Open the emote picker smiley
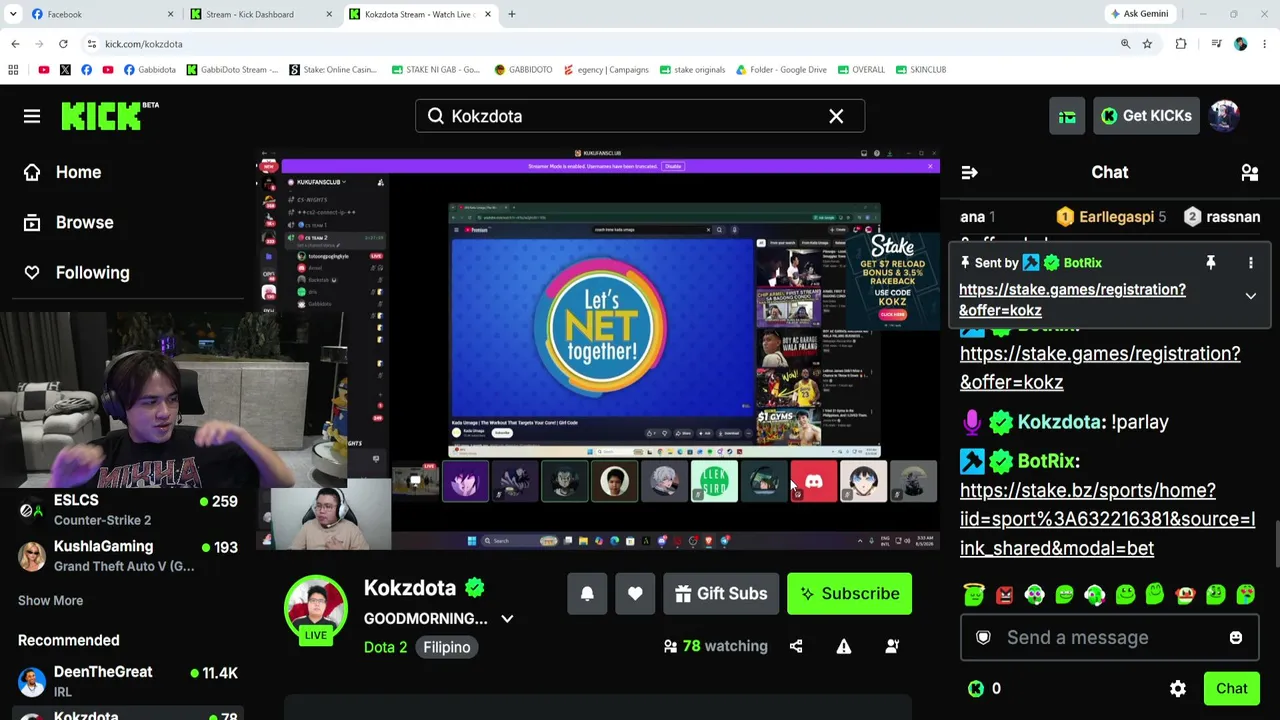Image resolution: width=1280 pixels, height=720 pixels. coord(1236,638)
